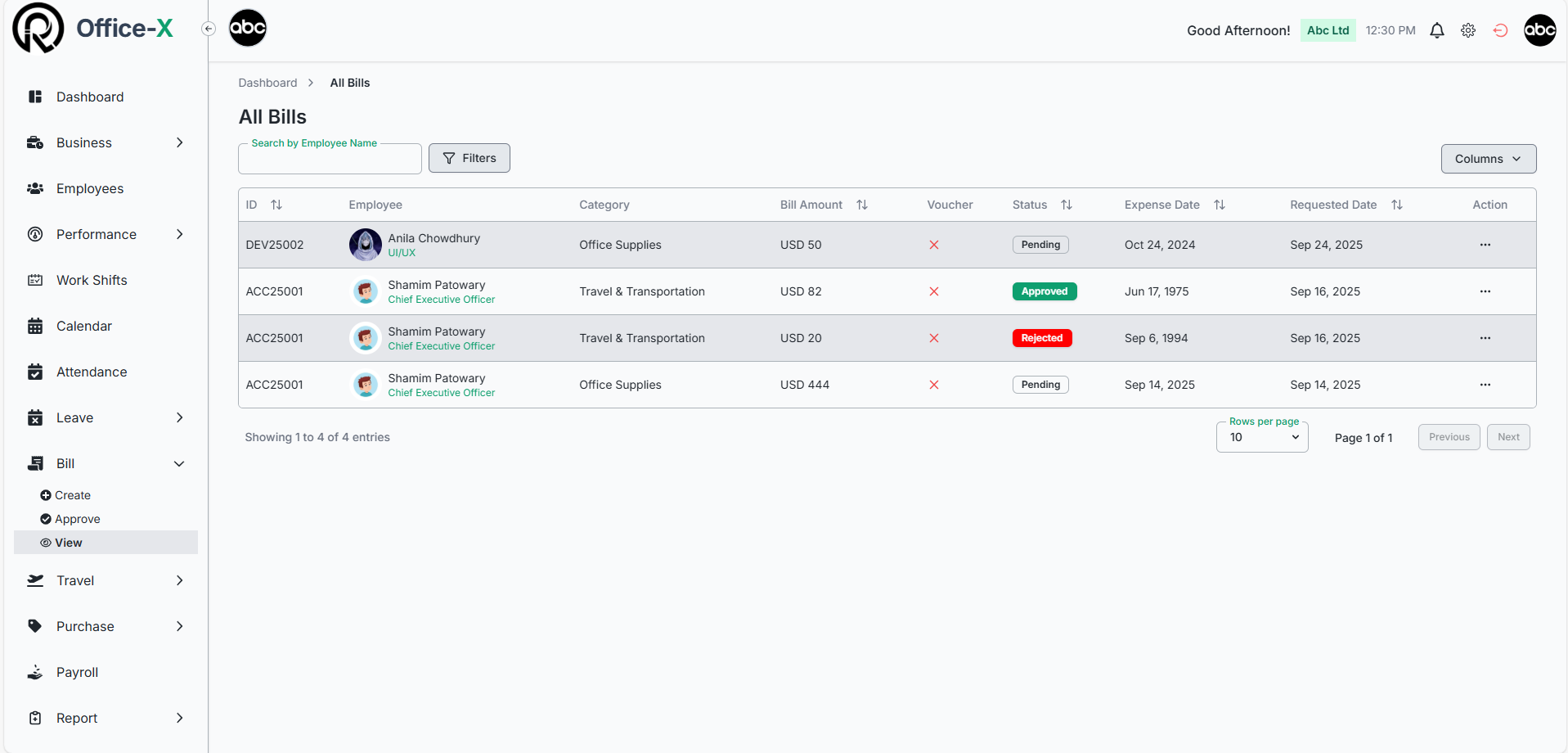The image size is (1568, 753).
Task: Collapse sidebar using the arrow icon
Action: coord(209,29)
